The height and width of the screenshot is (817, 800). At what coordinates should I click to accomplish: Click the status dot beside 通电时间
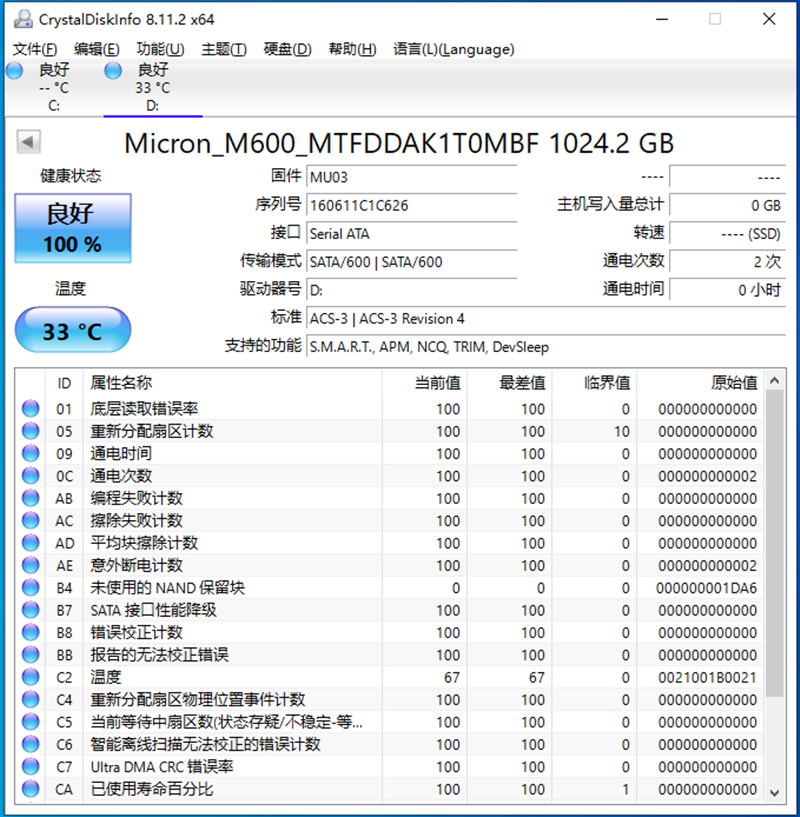30,452
